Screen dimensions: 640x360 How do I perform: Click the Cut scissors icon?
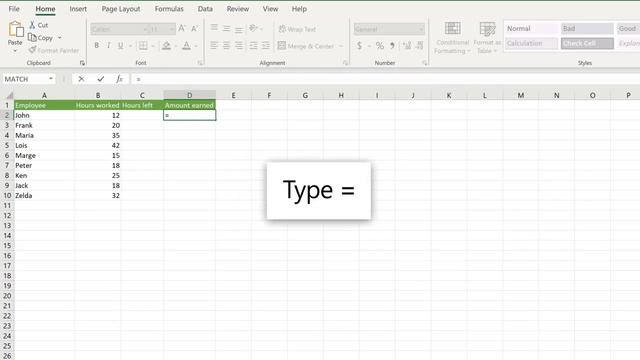[32, 25]
